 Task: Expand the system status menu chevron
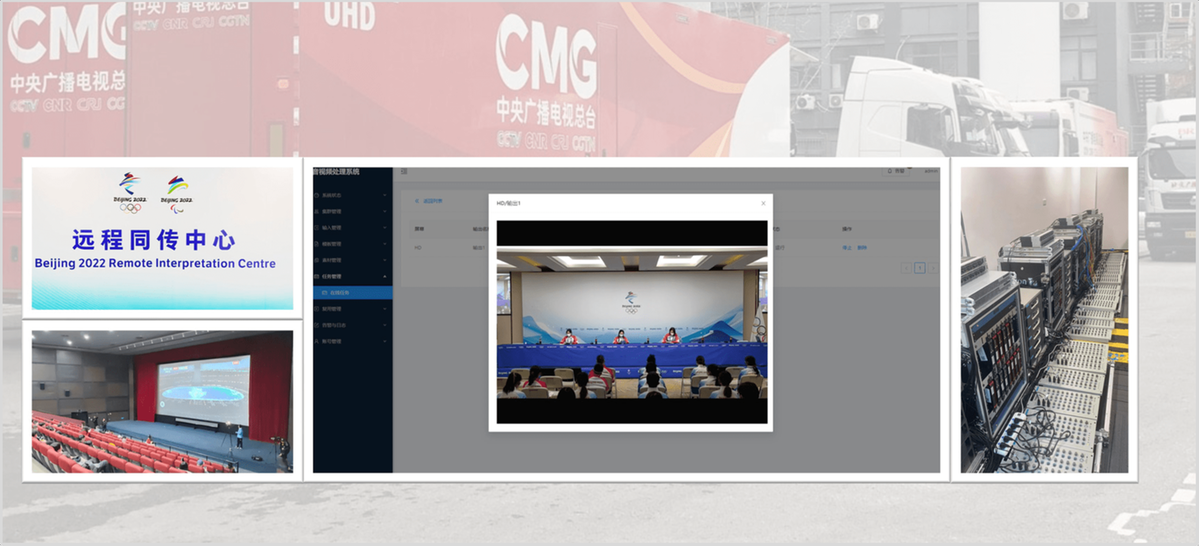[x=385, y=196]
